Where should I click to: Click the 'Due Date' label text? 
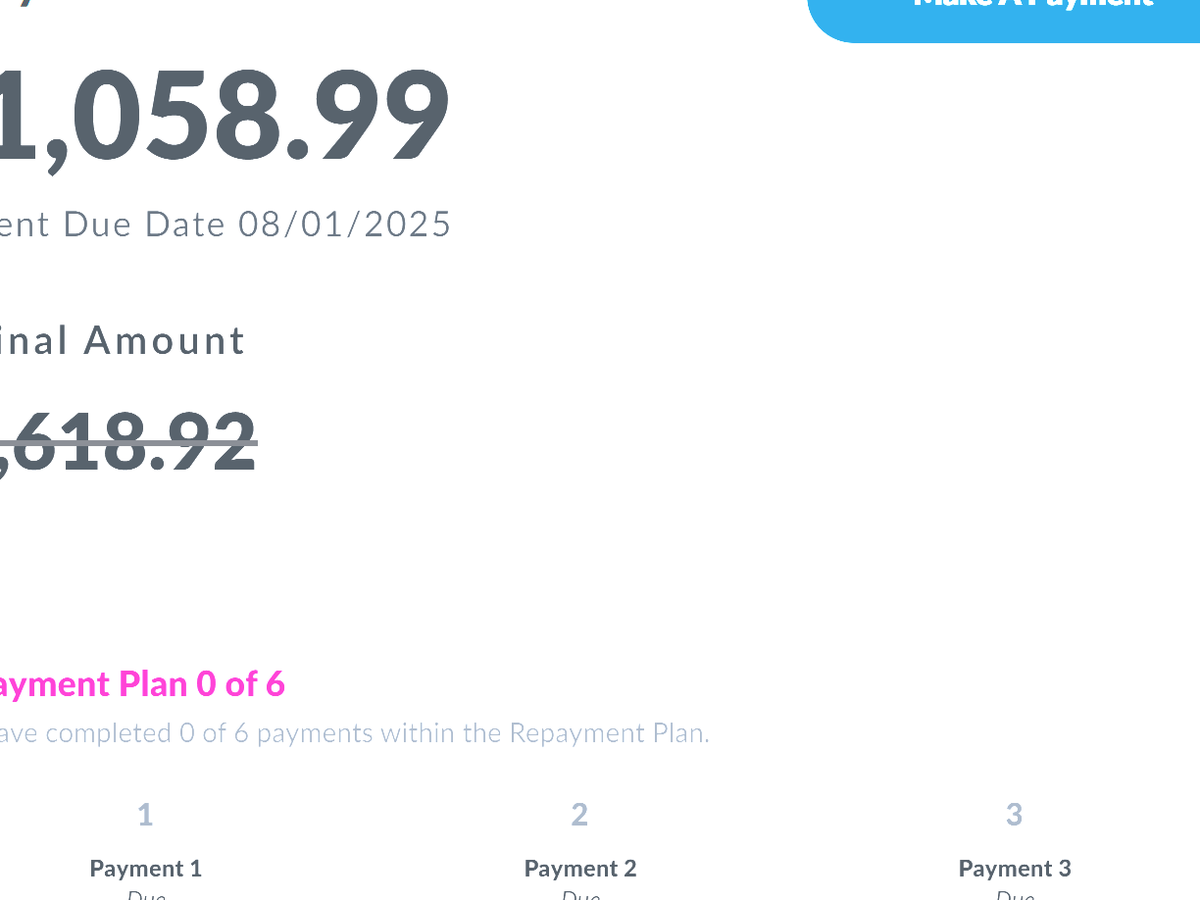pyautogui.click(x=145, y=224)
